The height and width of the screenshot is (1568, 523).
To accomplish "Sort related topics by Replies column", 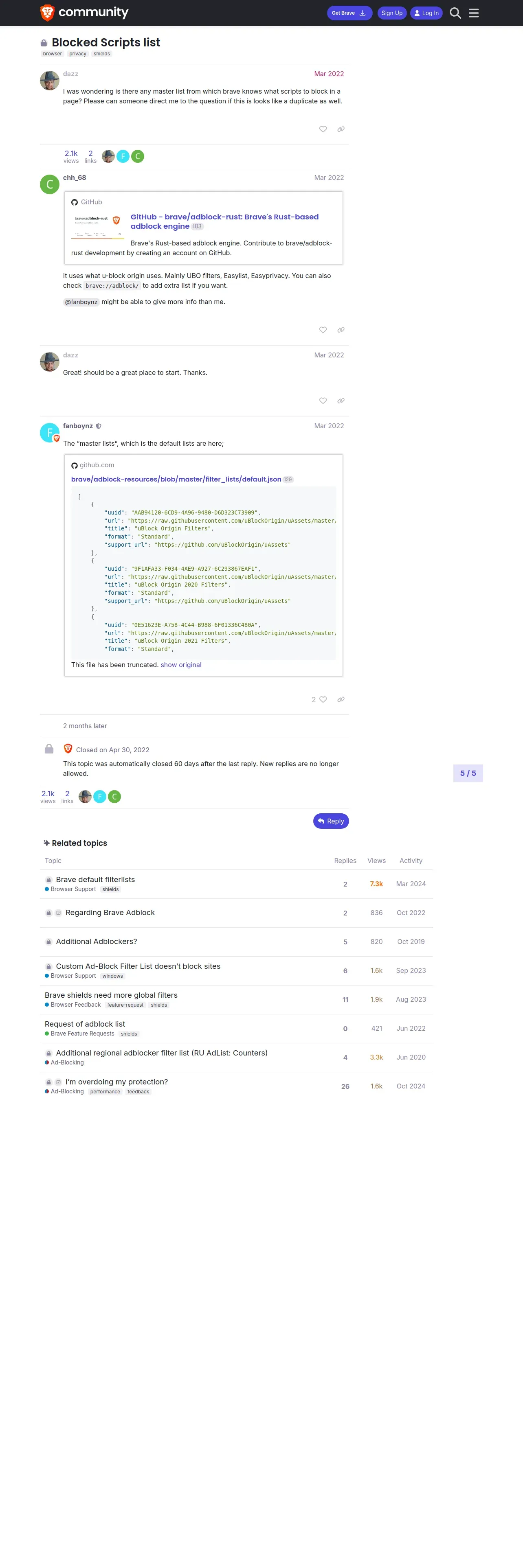I will click(345, 861).
